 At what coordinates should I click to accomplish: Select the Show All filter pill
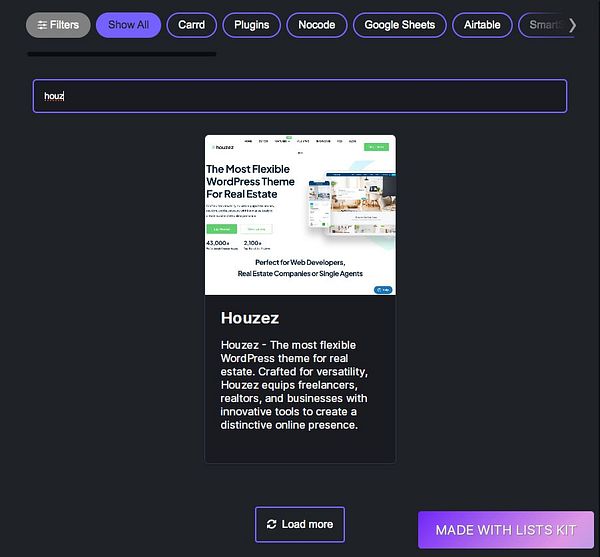tap(129, 25)
